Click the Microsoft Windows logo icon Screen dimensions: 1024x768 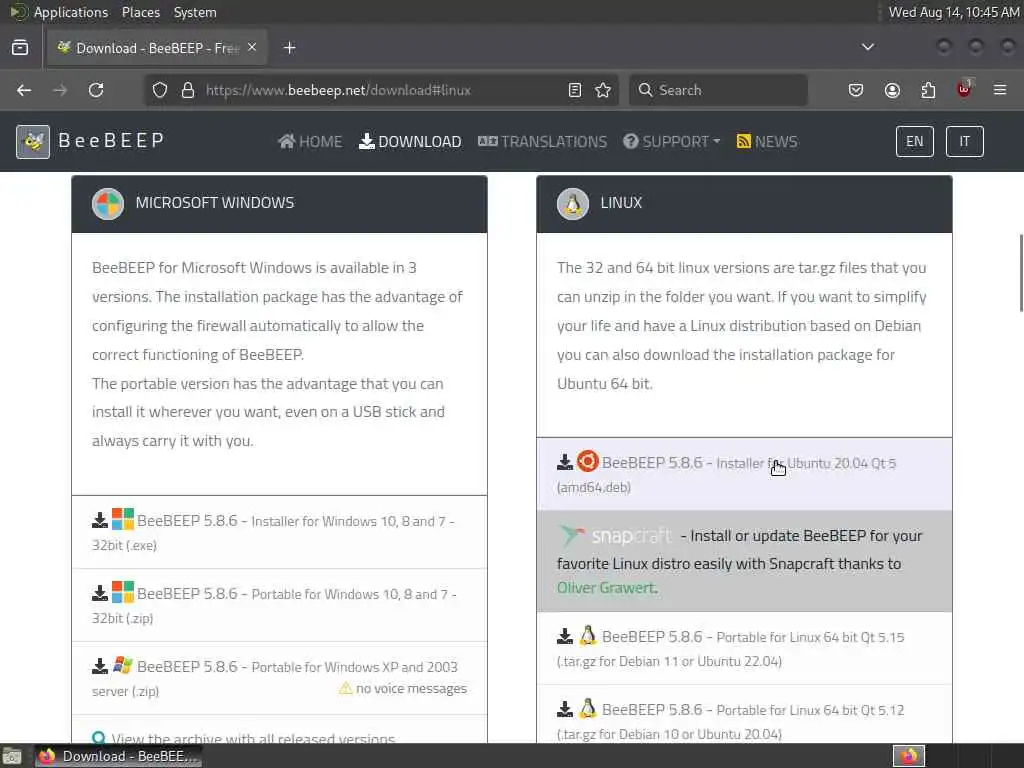tap(108, 204)
